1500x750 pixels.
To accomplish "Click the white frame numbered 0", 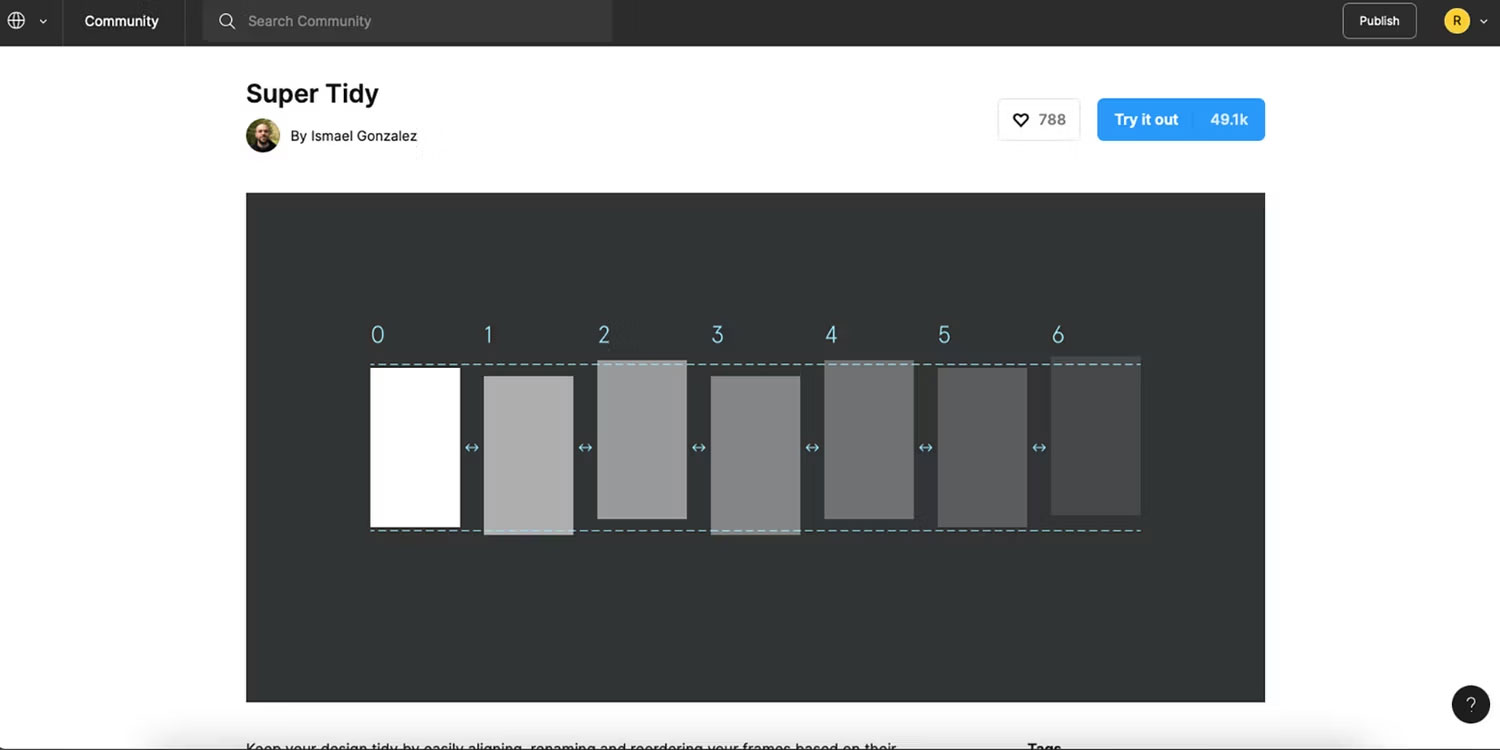I will click(x=415, y=447).
